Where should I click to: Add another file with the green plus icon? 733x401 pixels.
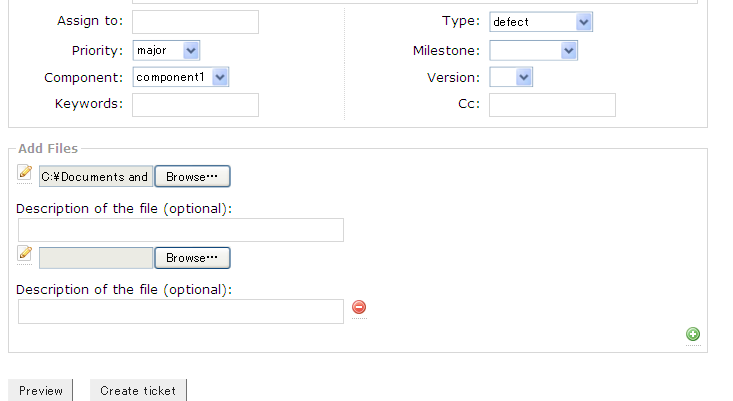pos(693,334)
